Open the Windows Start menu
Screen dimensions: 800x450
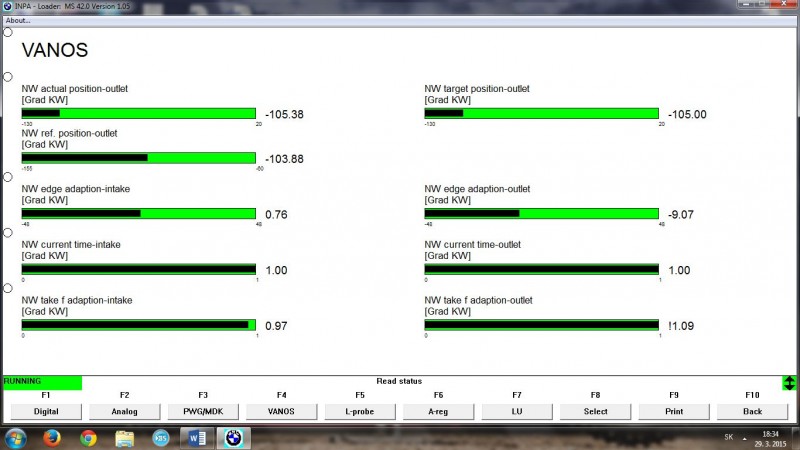click(x=15, y=438)
